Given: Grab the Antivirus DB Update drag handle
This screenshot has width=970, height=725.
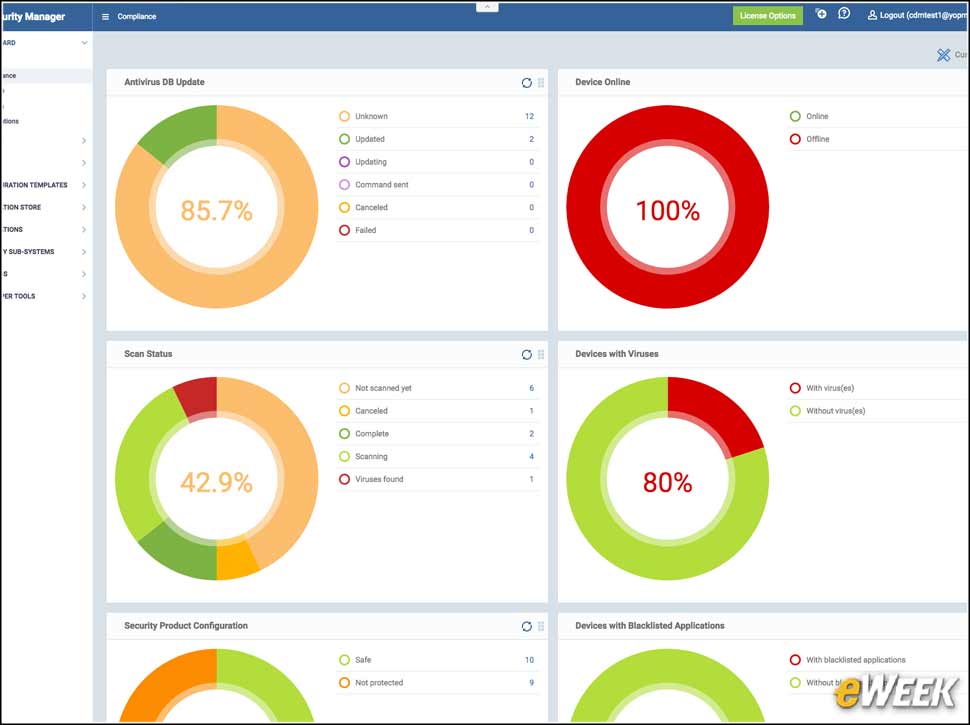Looking at the screenshot, I should [541, 83].
